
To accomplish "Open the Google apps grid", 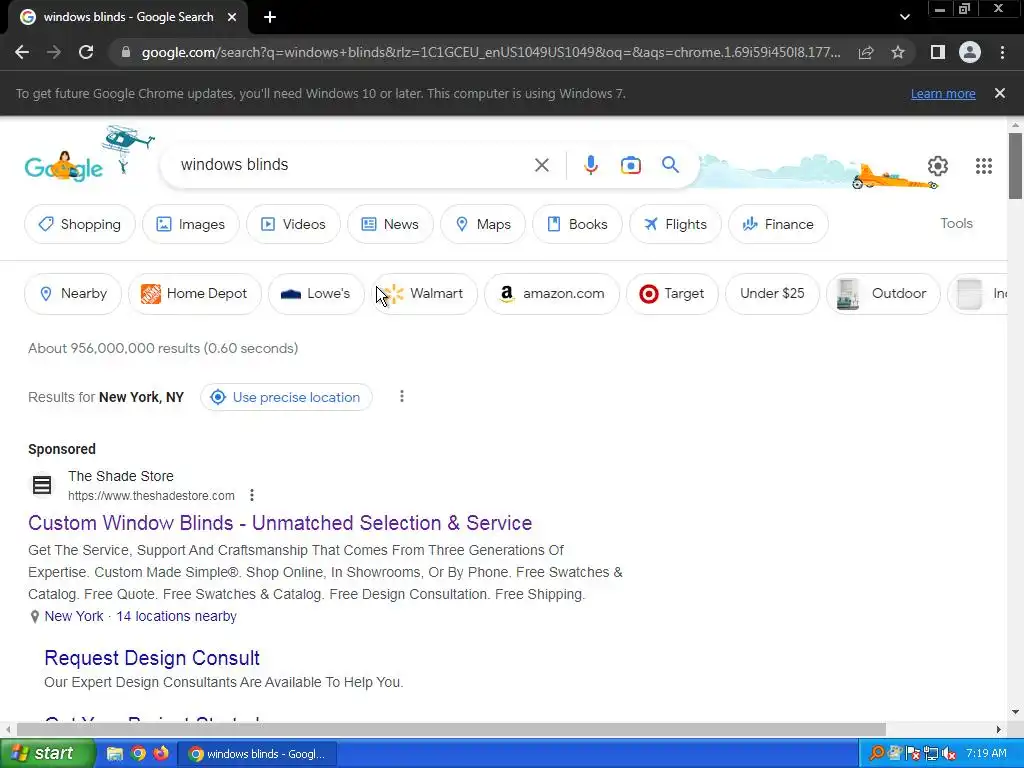I will 984,166.
